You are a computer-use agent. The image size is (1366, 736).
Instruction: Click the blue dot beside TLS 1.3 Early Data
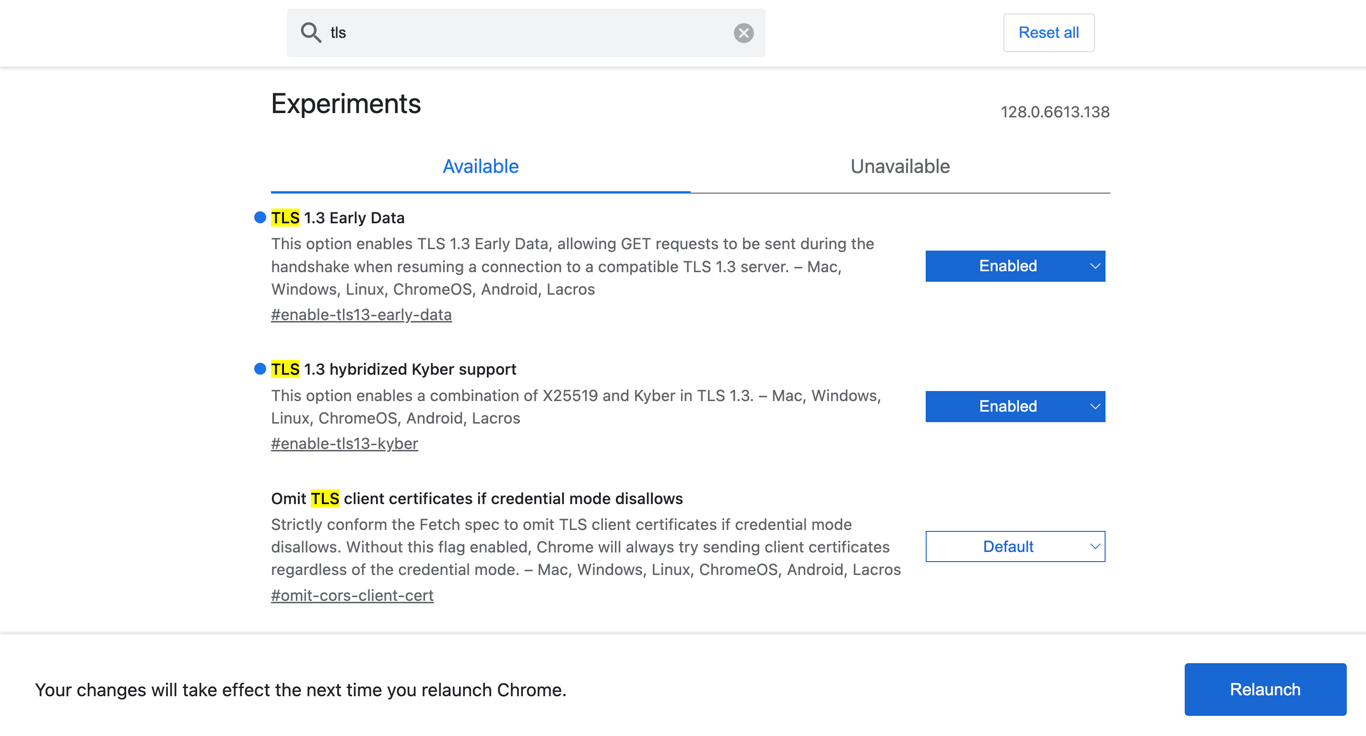258,216
